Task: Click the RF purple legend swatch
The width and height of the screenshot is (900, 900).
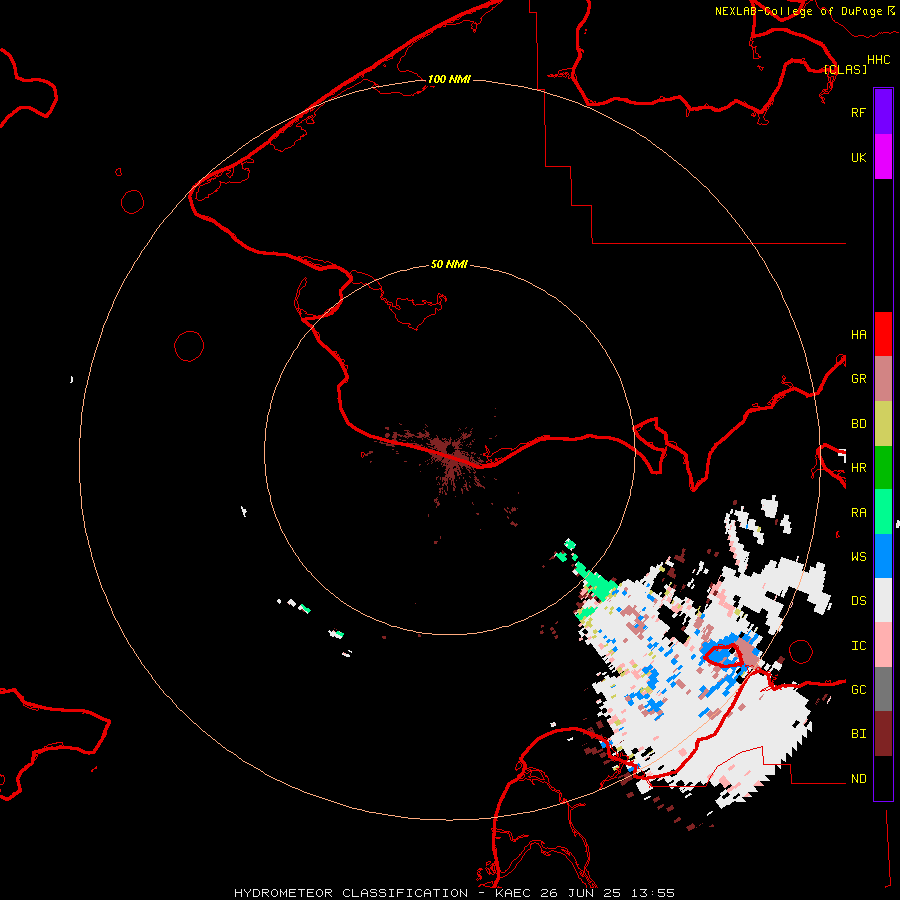Action: pyautogui.click(x=883, y=112)
